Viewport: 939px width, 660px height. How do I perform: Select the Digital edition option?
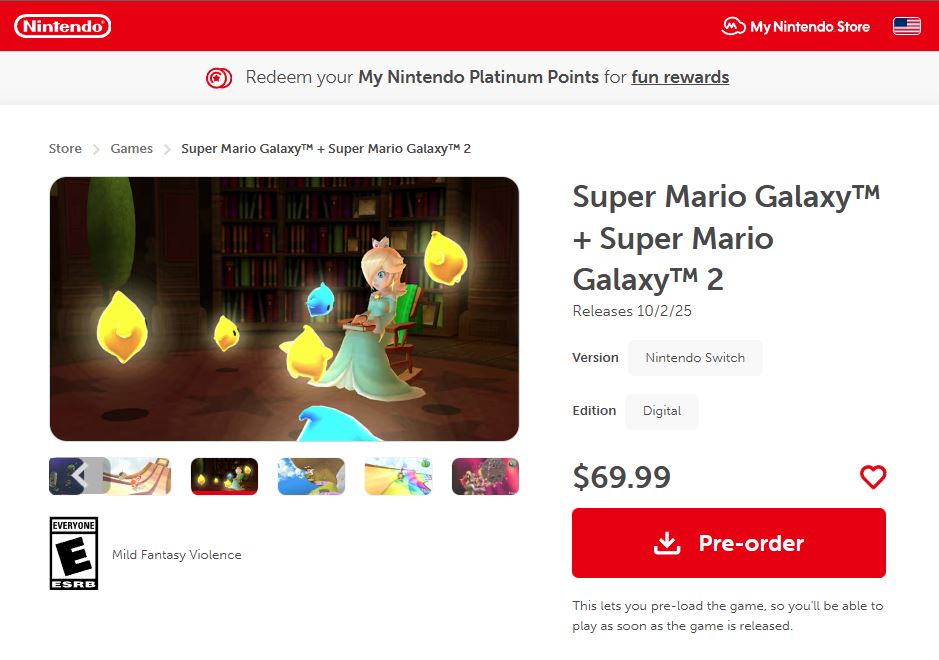662,411
